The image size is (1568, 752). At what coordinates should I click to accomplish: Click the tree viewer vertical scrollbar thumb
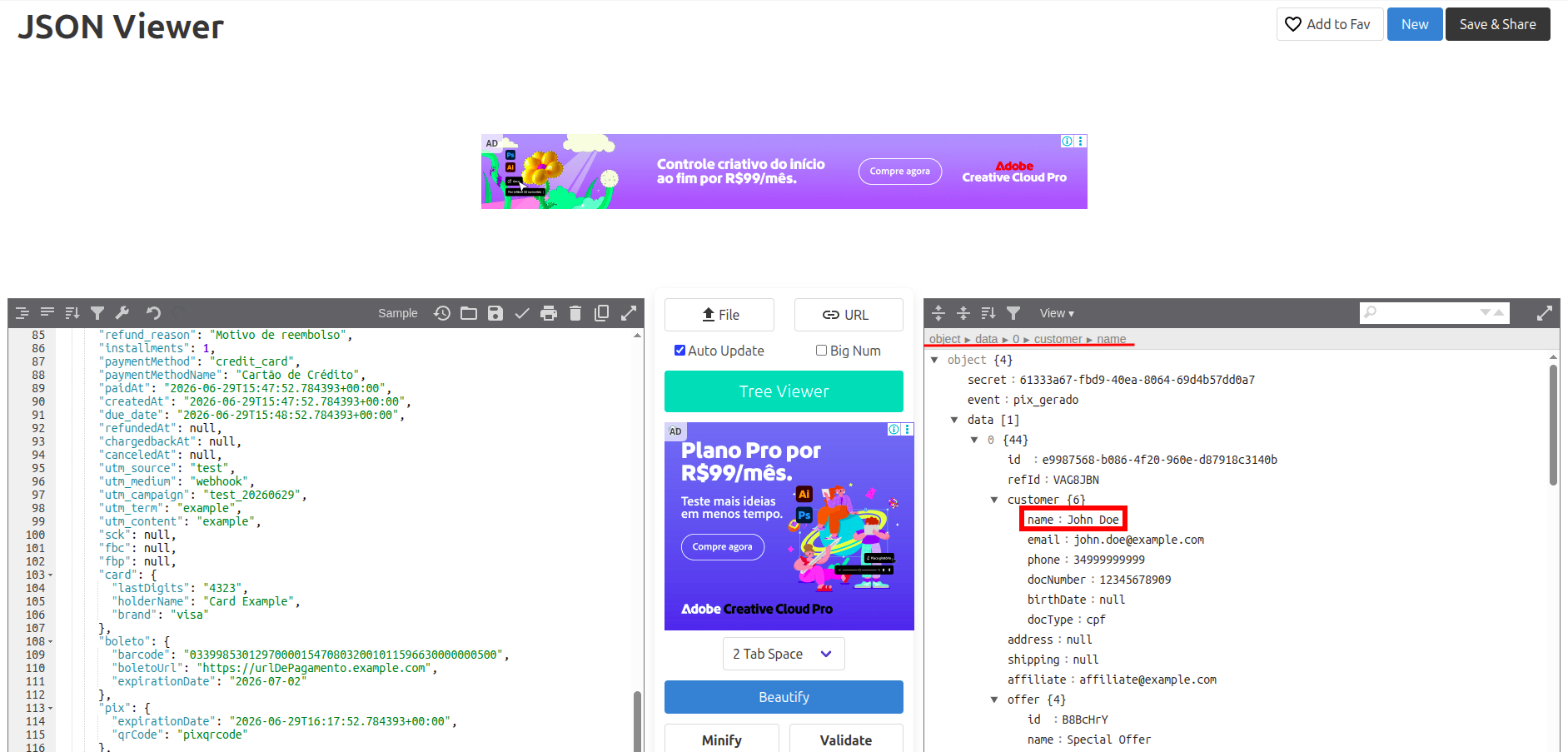(1553, 425)
